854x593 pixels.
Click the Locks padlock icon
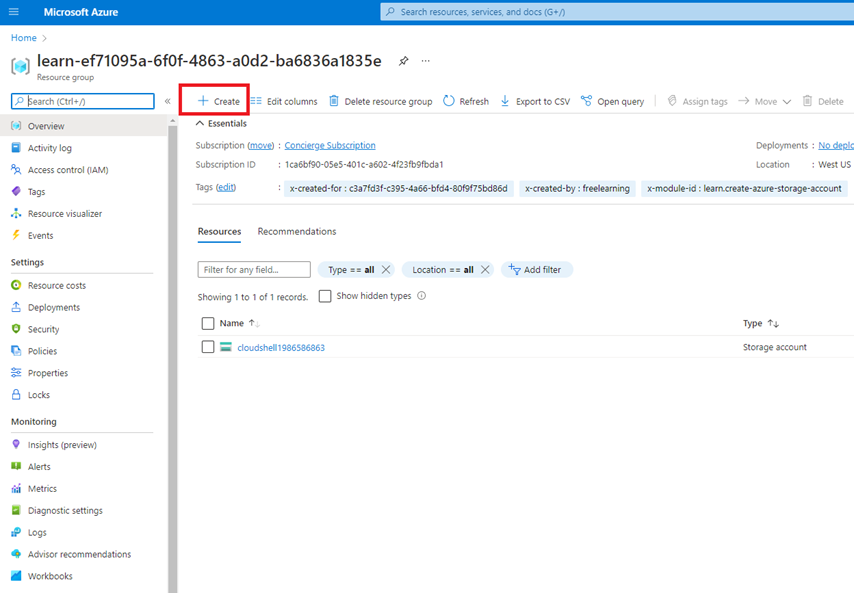(x=16, y=395)
